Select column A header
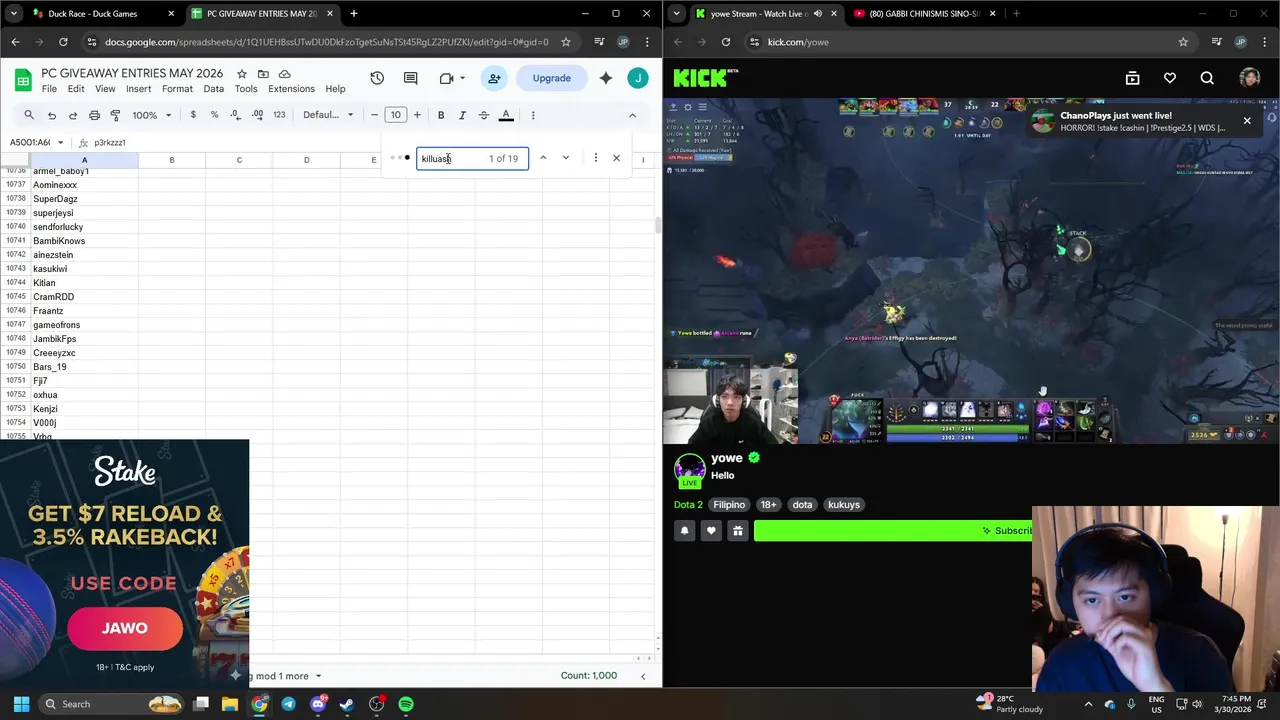This screenshot has height=720, width=1280. coord(84,160)
